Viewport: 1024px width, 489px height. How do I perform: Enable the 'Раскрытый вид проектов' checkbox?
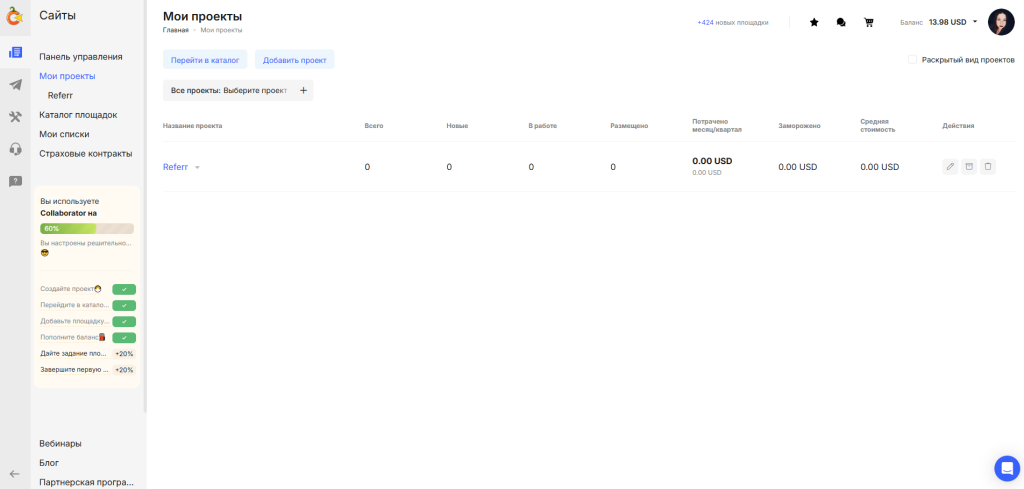click(x=912, y=60)
